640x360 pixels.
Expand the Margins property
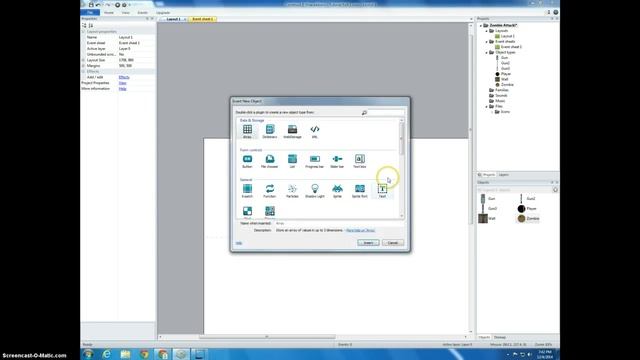[x=84, y=66]
